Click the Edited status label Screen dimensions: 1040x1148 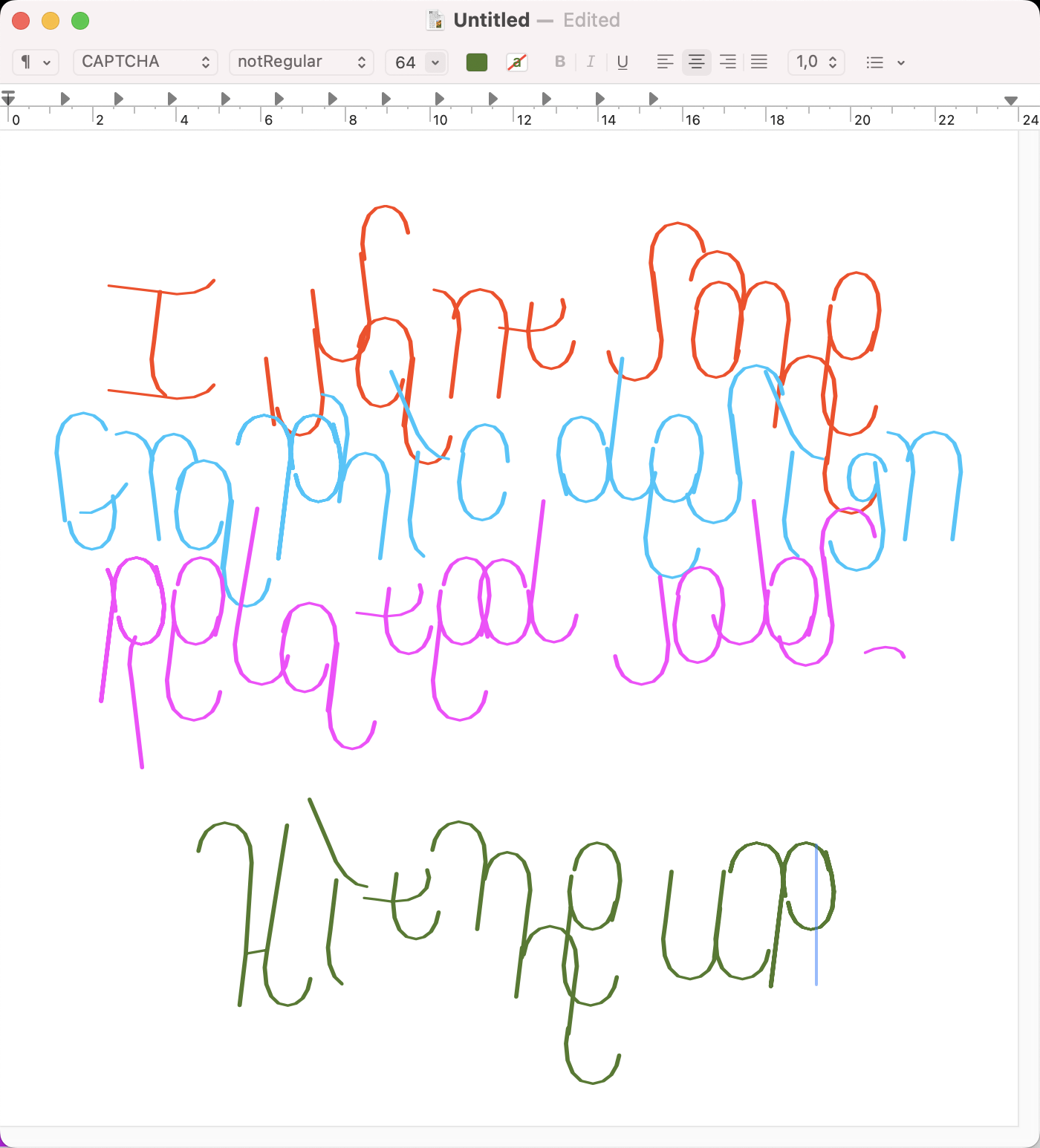point(591,20)
